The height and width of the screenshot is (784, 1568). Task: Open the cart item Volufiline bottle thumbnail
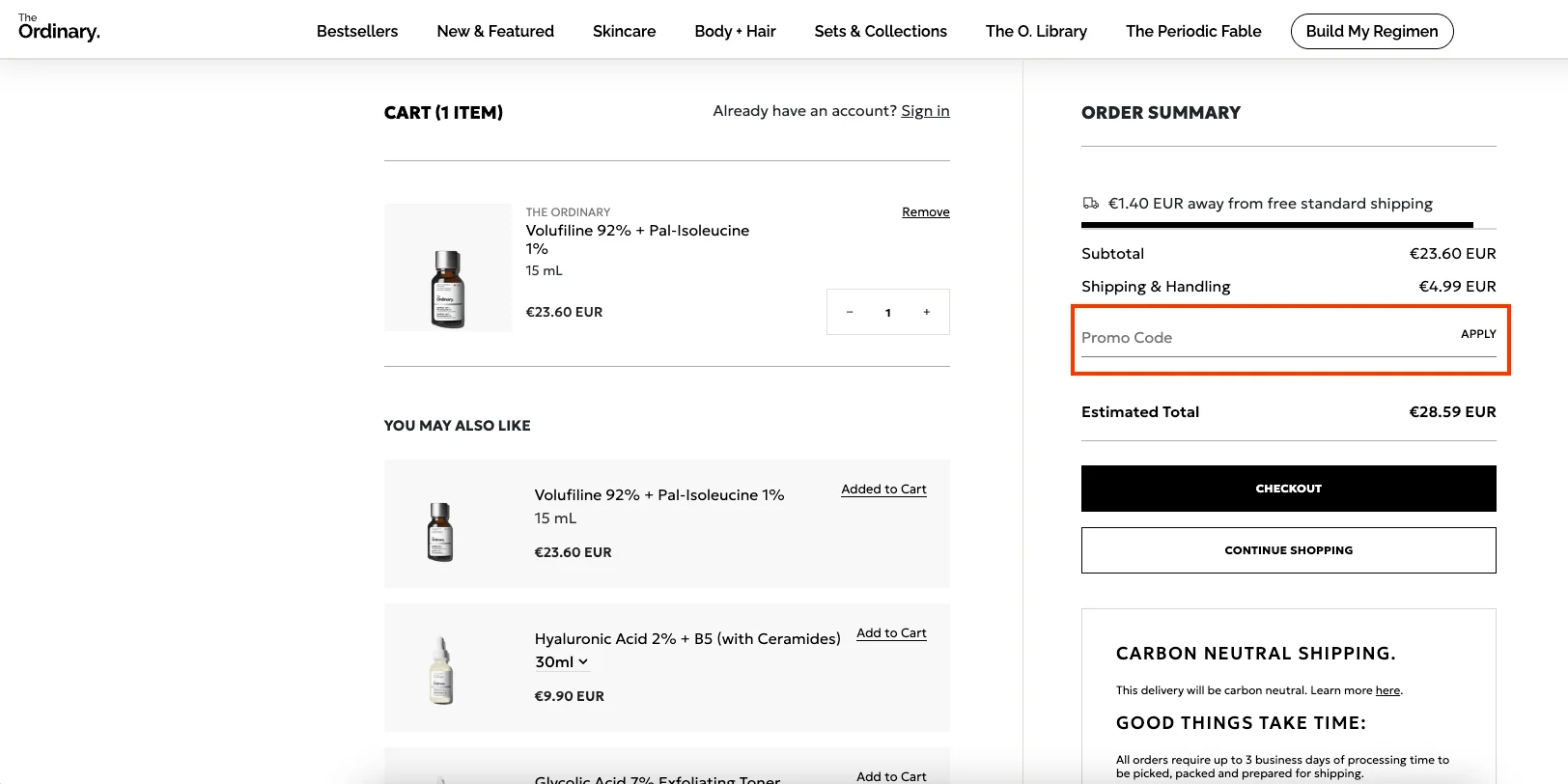click(x=448, y=267)
